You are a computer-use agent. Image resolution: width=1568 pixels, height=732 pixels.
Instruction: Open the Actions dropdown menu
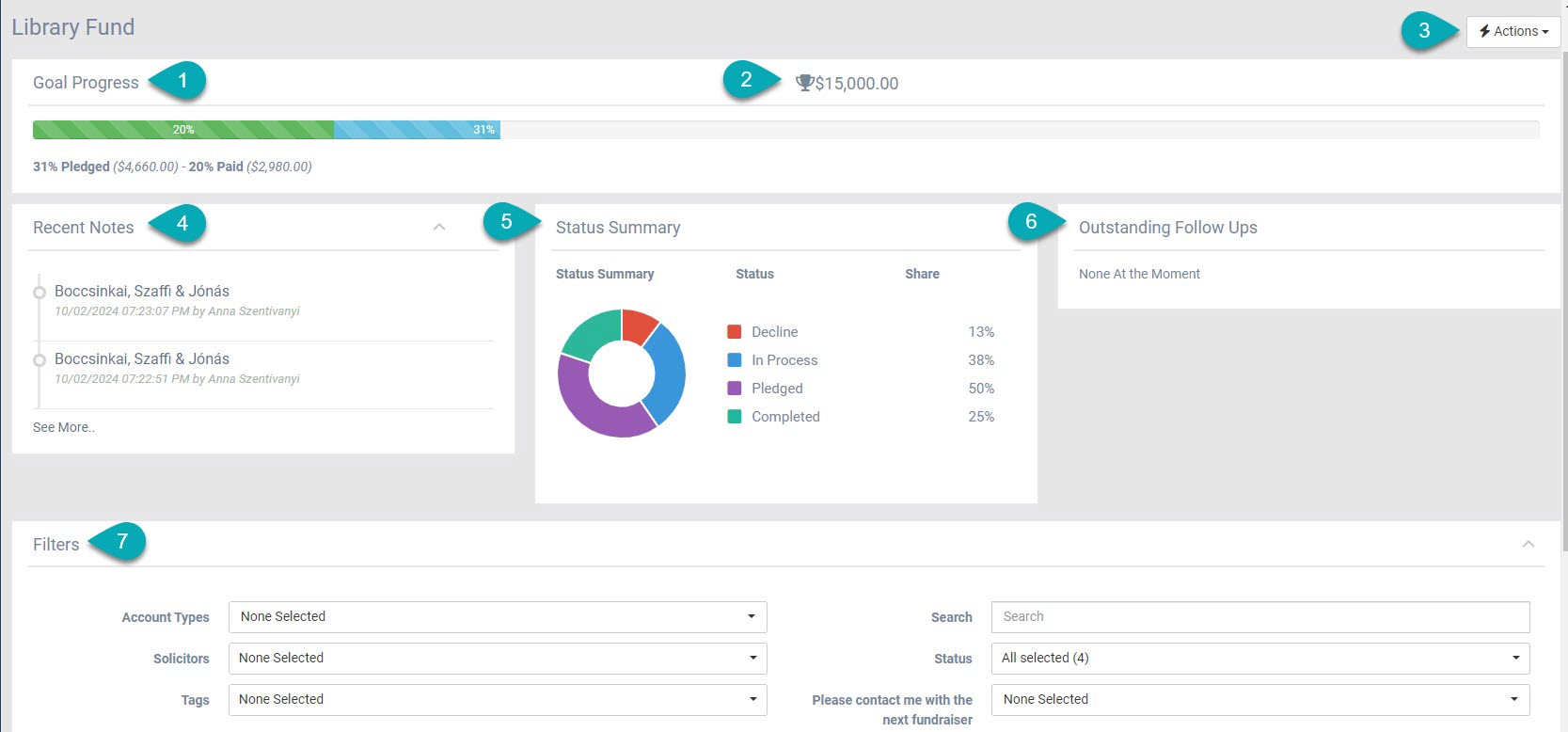click(x=1513, y=31)
